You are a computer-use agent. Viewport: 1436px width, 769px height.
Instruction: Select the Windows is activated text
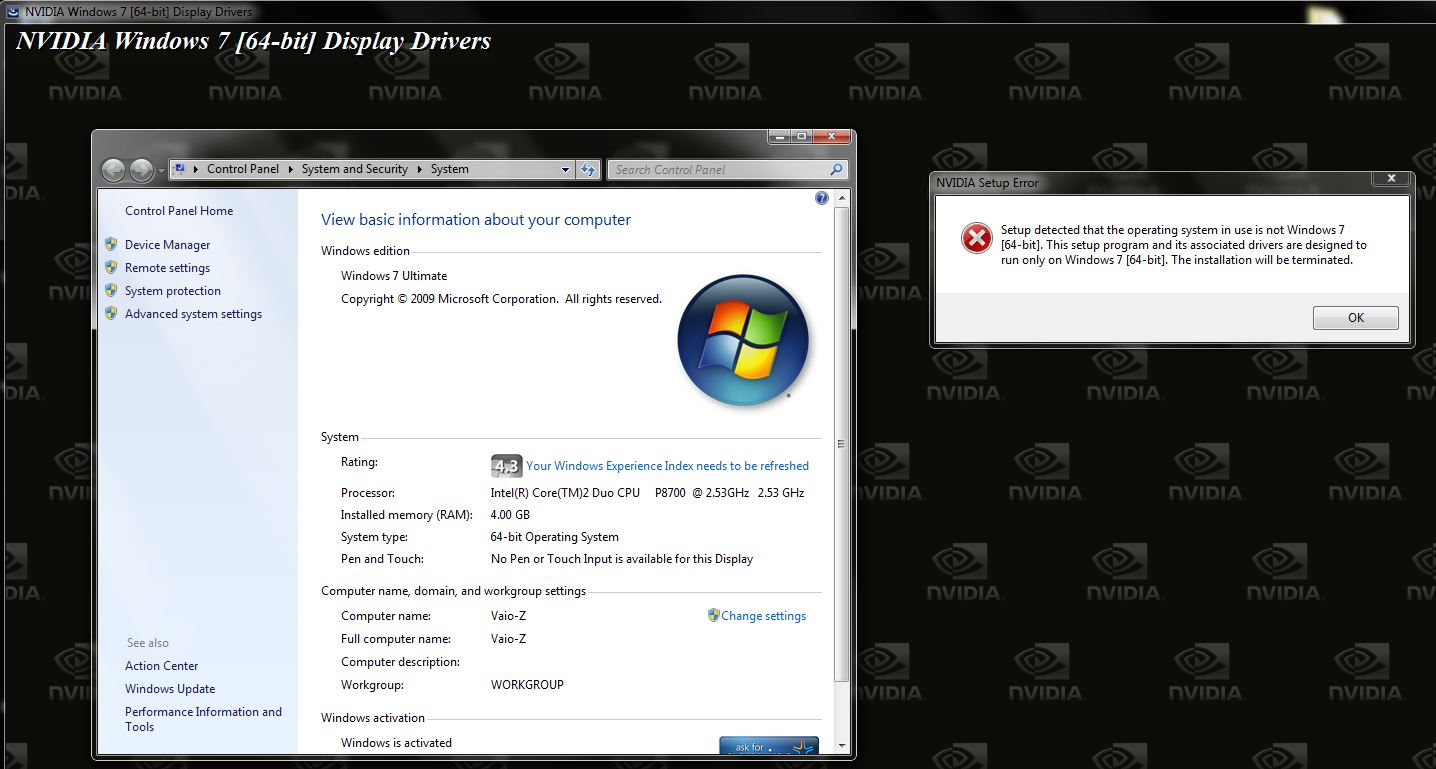tap(396, 743)
